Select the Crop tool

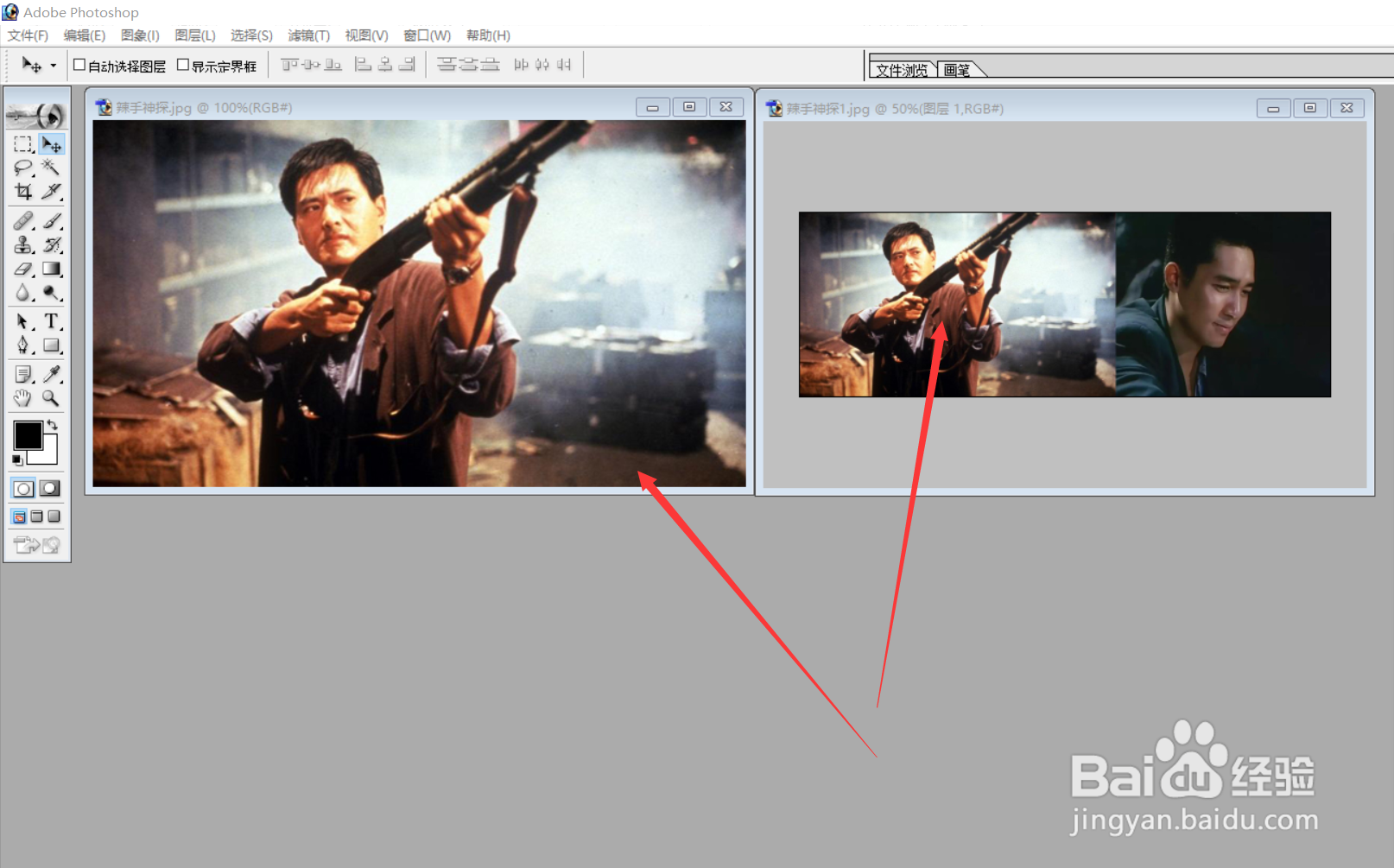coord(23,191)
